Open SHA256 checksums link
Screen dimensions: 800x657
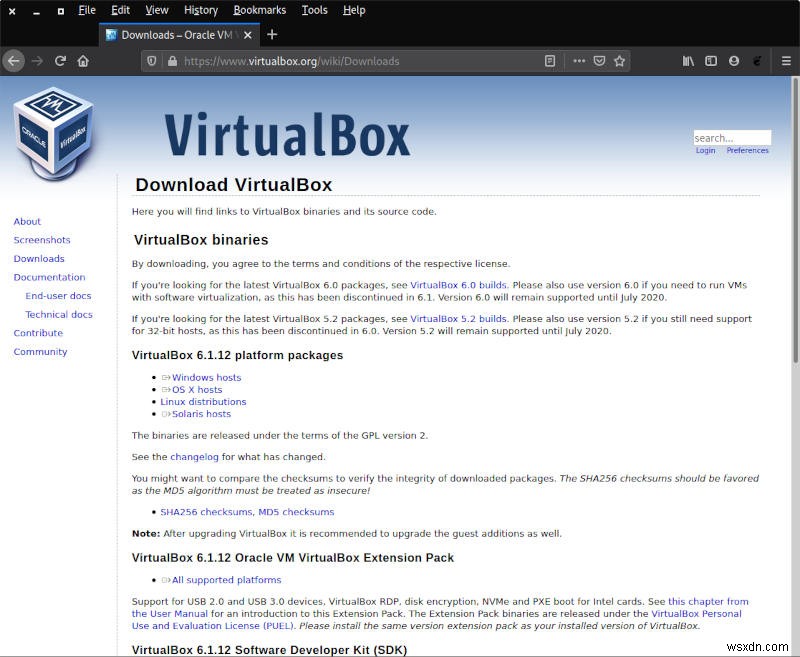[x=206, y=512]
